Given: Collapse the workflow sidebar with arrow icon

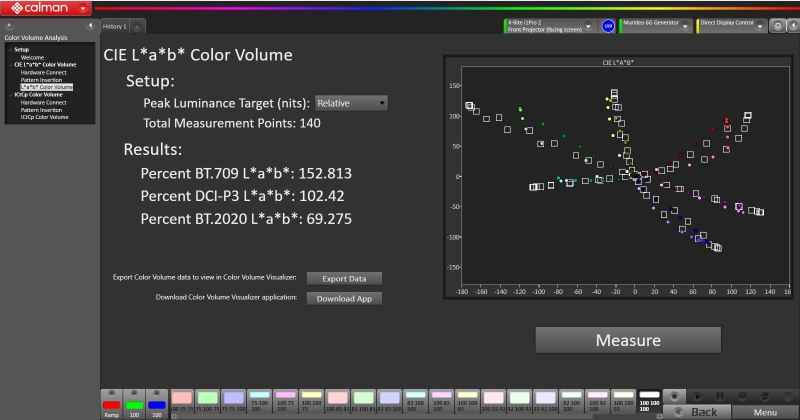Looking at the screenshot, I should click(92, 25).
